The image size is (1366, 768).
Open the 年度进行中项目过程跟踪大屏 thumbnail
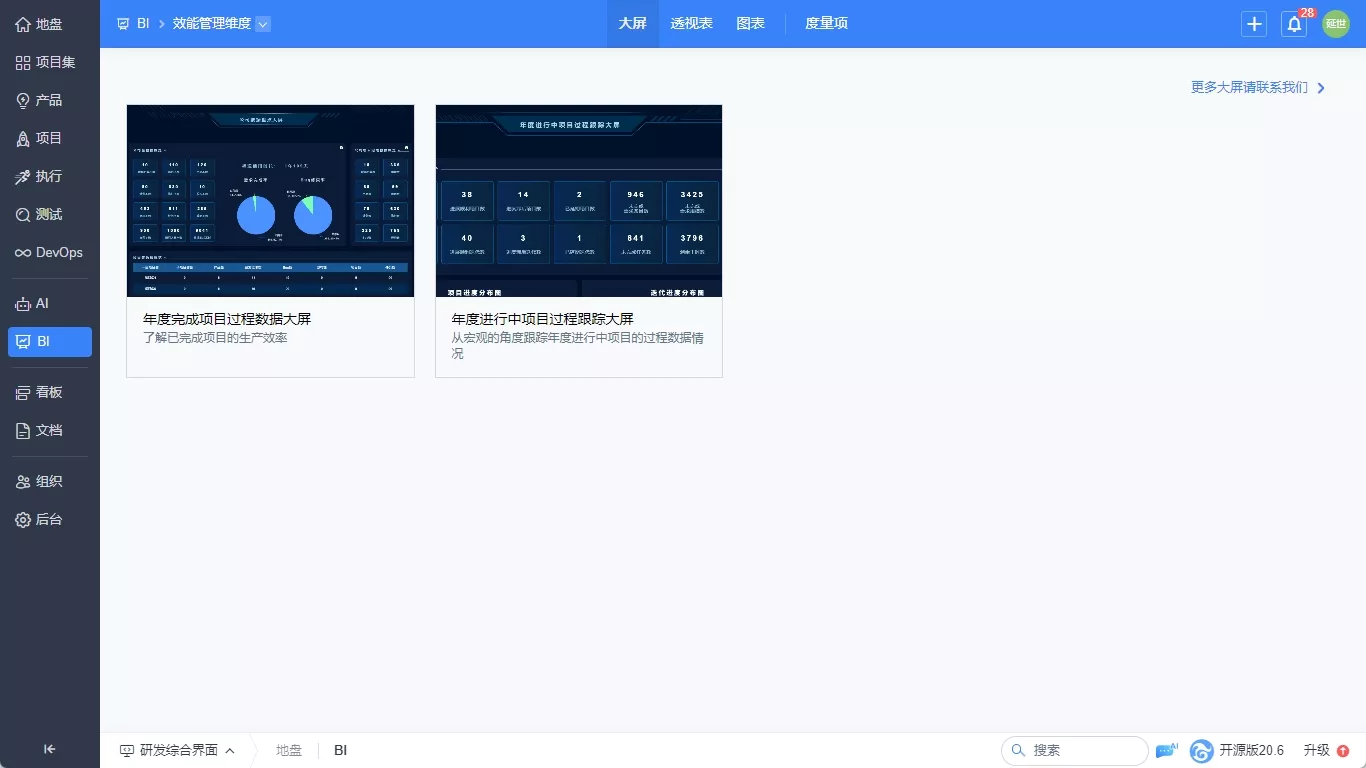(579, 201)
